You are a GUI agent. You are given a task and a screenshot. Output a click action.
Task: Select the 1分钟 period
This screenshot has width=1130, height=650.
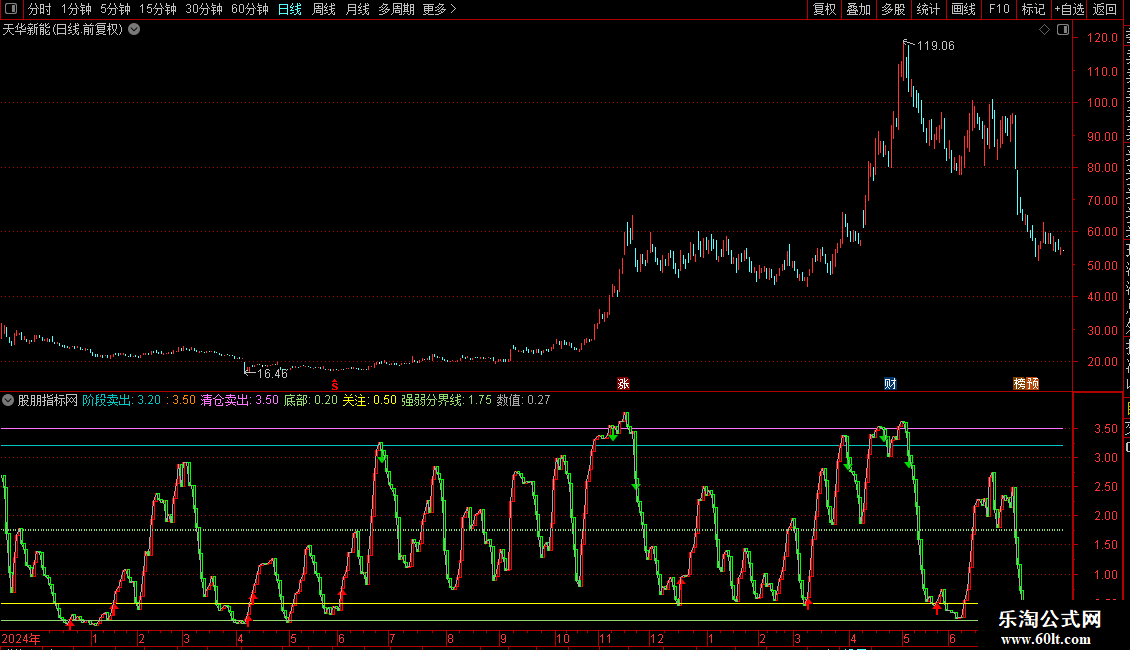point(76,9)
